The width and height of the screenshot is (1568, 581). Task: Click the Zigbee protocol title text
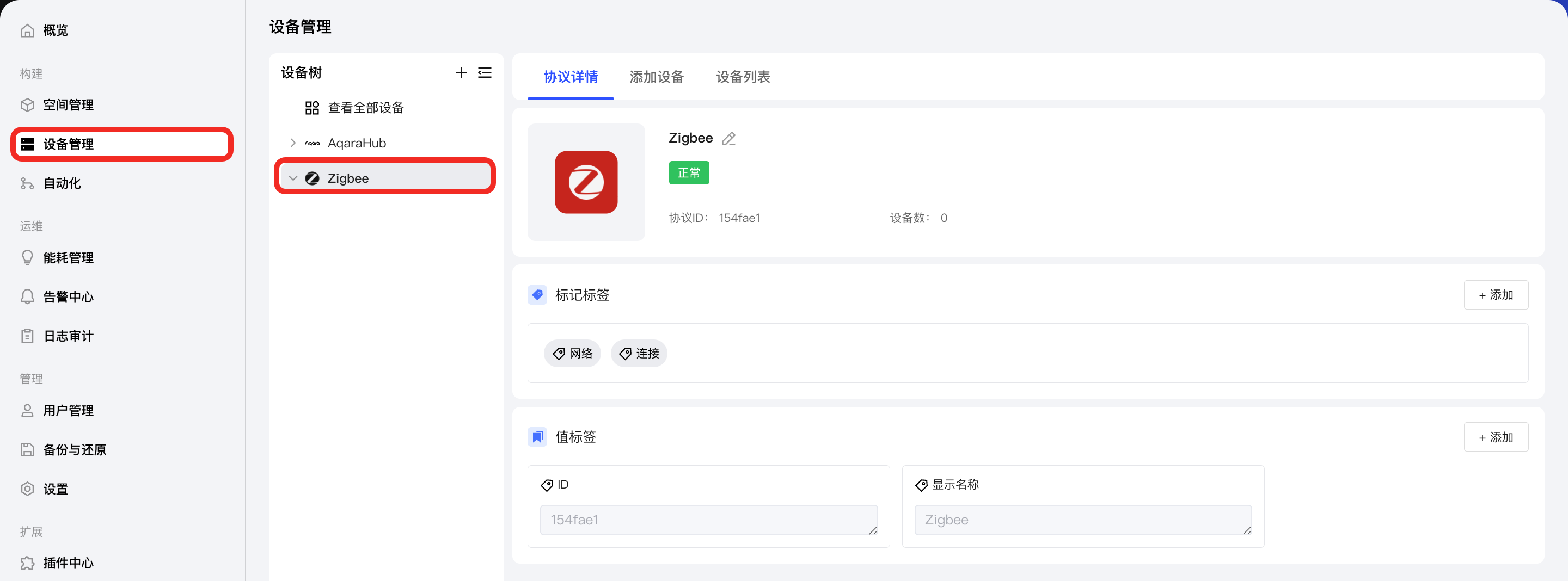click(690, 138)
